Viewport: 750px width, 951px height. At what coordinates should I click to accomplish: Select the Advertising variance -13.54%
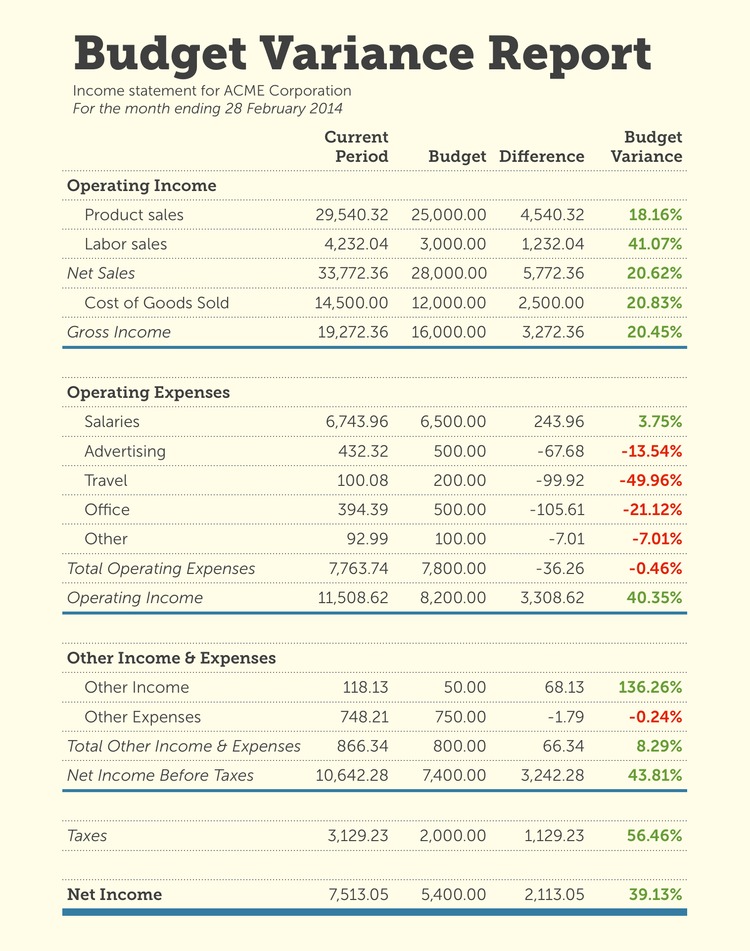[651, 451]
